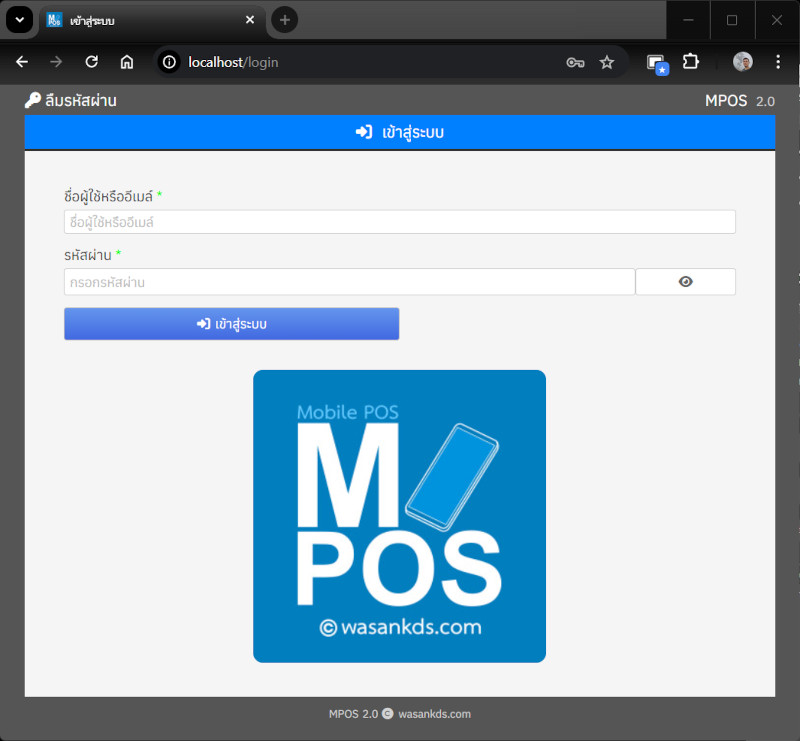Click into the รหัสผ่าน password field
The image size is (800, 741).
pyautogui.click(x=349, y=282)
